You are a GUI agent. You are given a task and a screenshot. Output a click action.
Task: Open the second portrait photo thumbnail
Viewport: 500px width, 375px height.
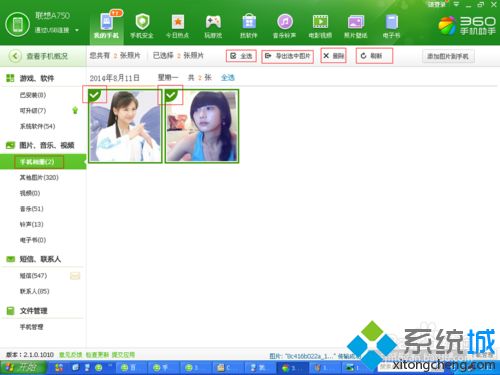[x=202, y=126]
